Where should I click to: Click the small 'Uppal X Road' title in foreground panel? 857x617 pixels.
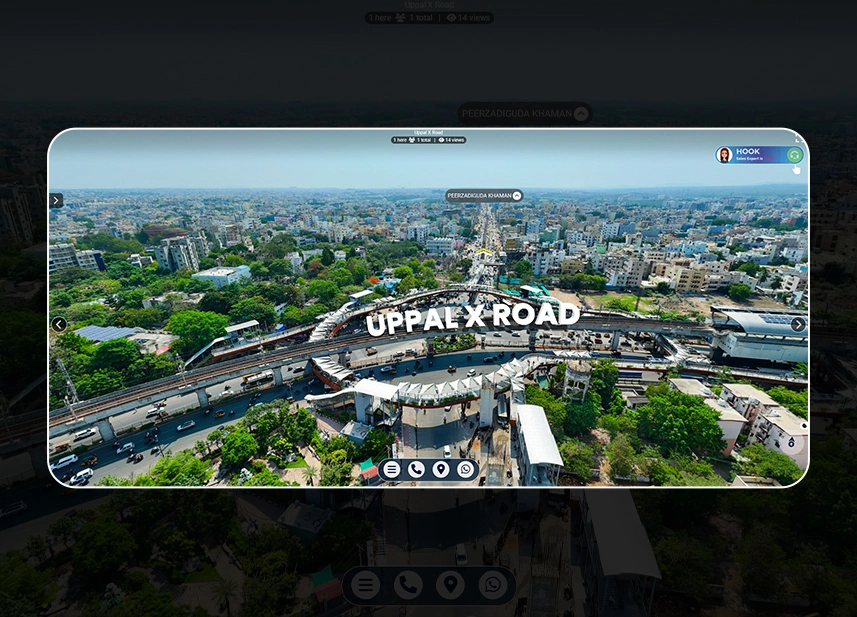pos(428,132)
